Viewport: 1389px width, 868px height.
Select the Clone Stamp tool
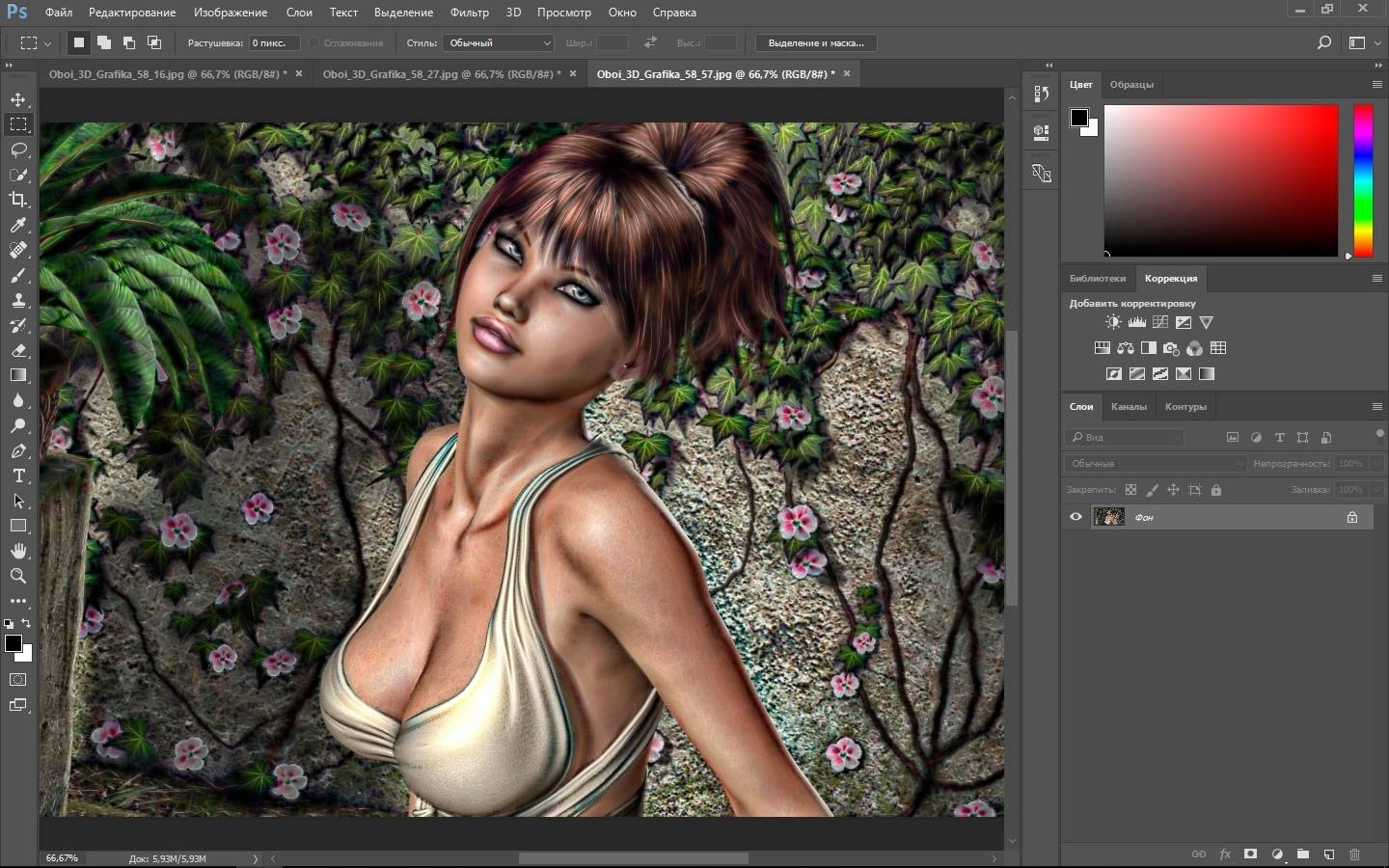[x=18, y=300]
